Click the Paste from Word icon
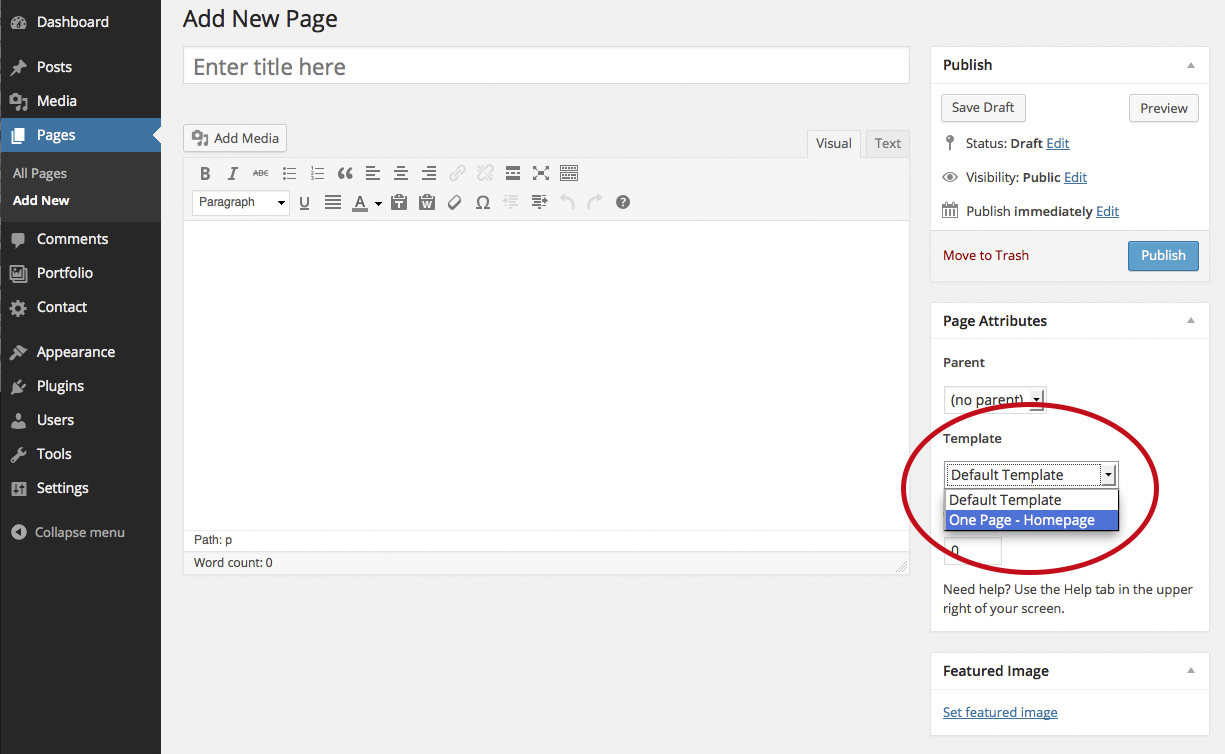Viewport: 1225px width, 754px height. pyautogui.click(x=427, y=202)
